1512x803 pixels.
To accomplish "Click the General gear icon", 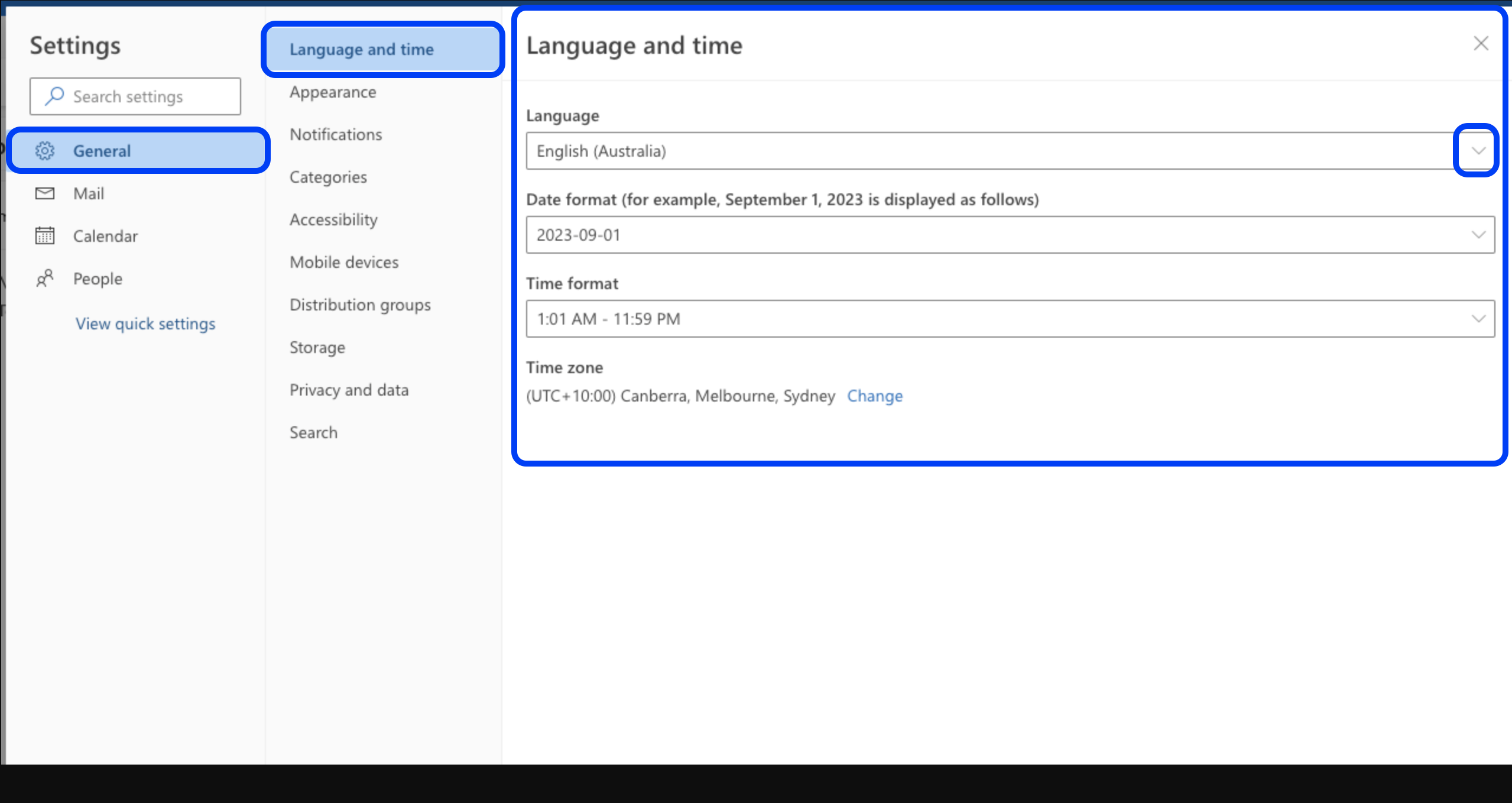I will (45, 151).
